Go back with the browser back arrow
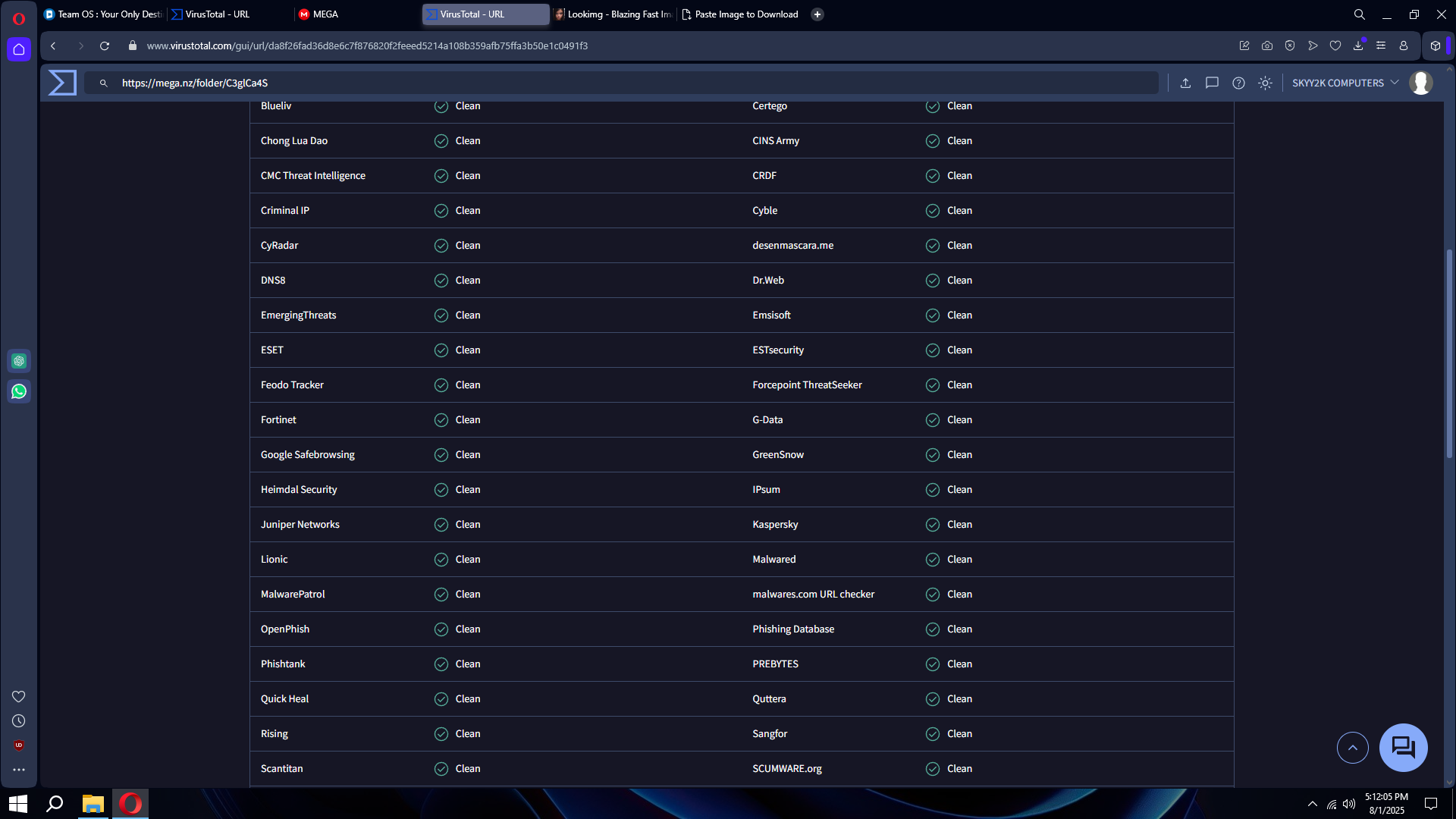Screen dimensions: 1456x819 tap(53, 46)
